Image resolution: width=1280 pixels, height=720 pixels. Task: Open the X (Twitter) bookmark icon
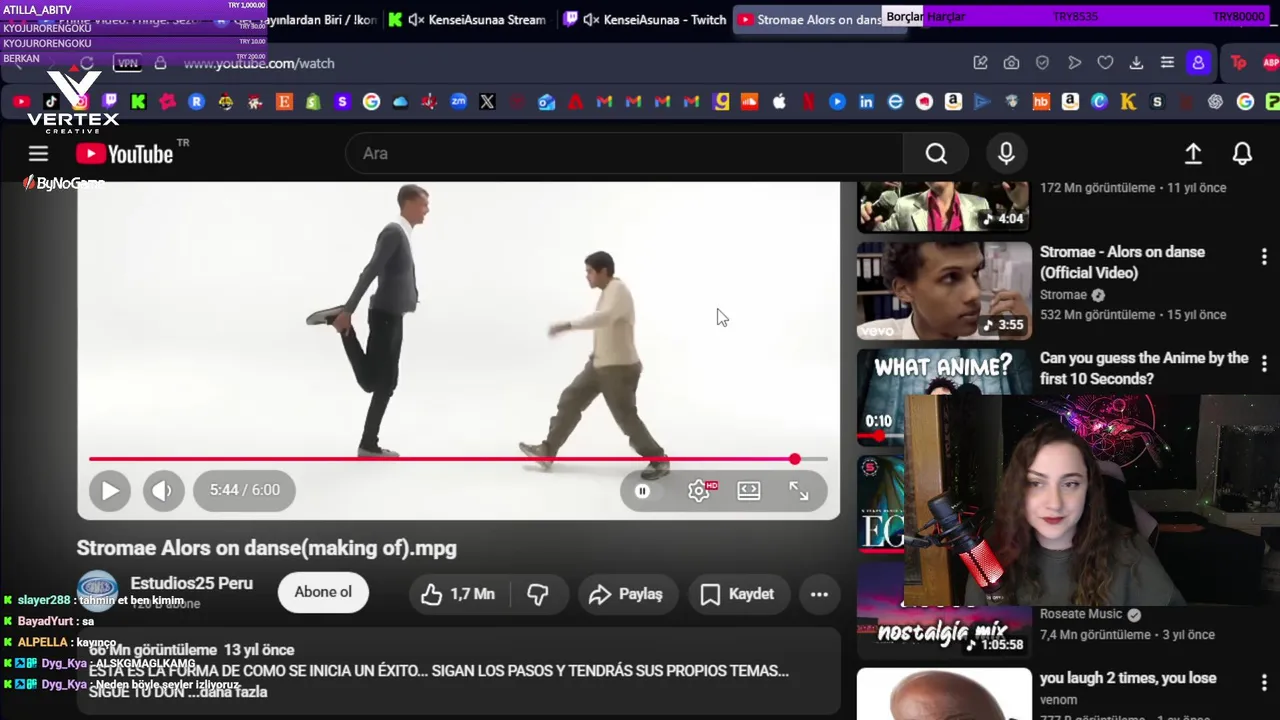point(487,101)
